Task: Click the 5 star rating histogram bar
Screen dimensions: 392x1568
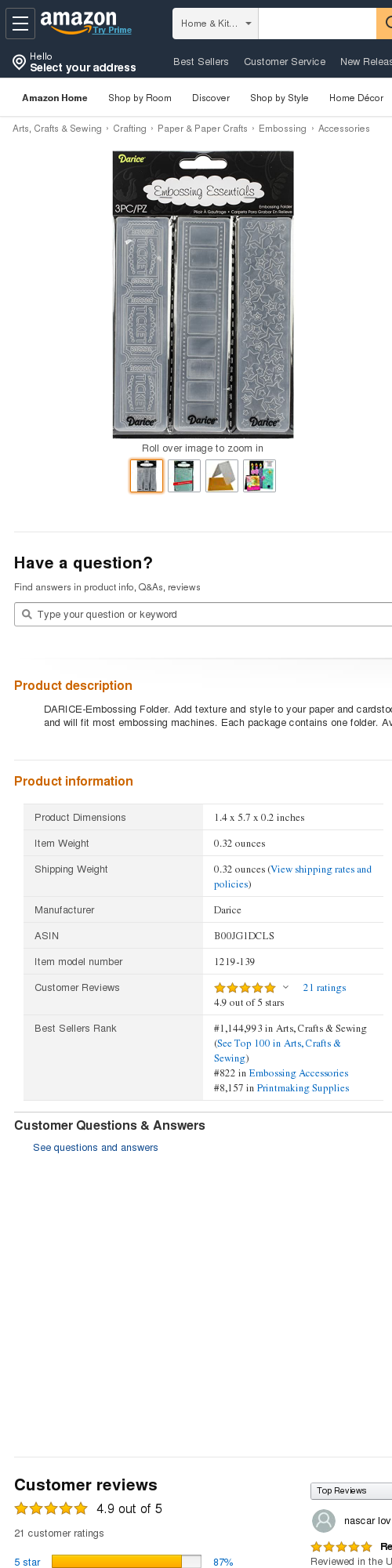Action: [126, 1562]
